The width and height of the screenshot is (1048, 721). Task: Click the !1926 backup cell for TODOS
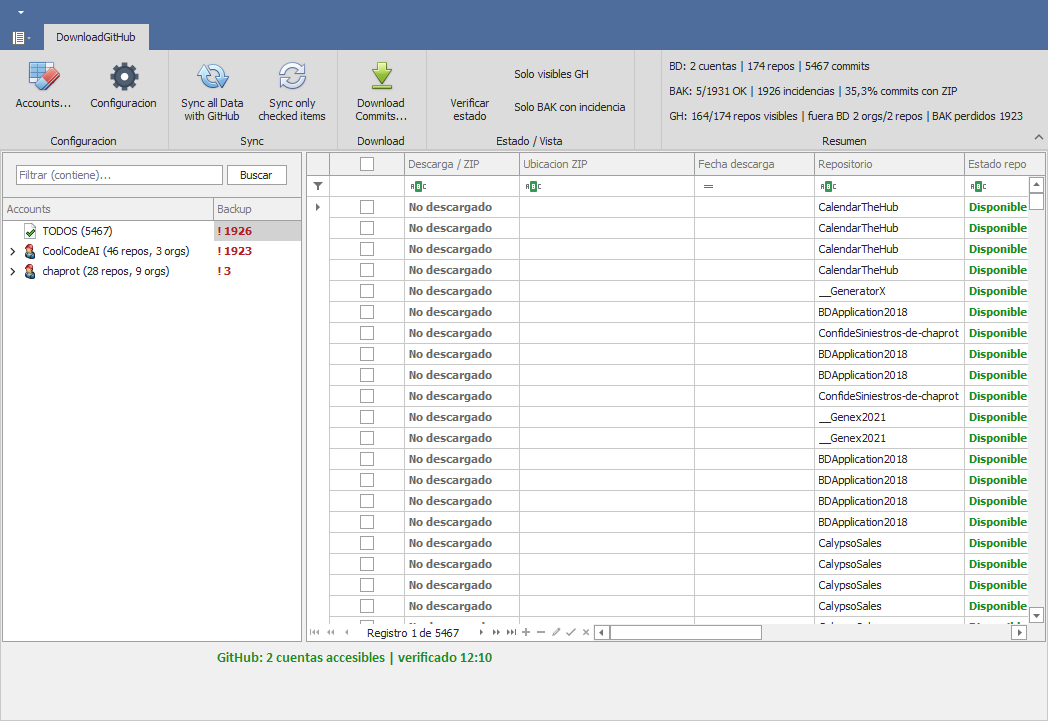pos(257,231)
